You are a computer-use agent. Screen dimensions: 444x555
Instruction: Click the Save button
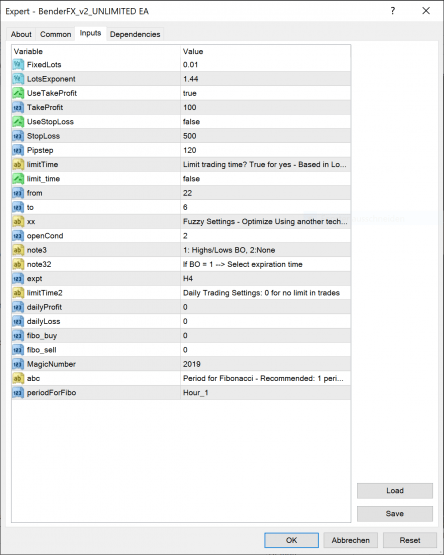point(395,514)
